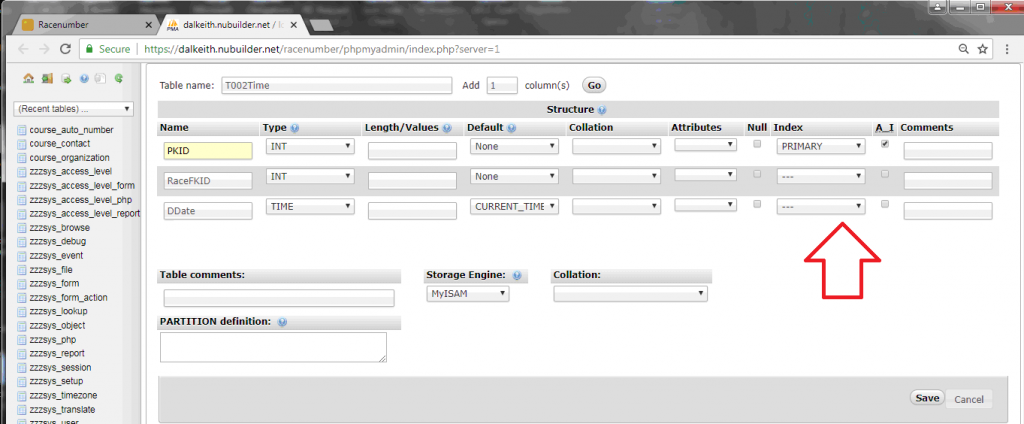Open Index dropdown for DDate row
The width and height of the screenshot is (1024, 424).
click(821, 206)
